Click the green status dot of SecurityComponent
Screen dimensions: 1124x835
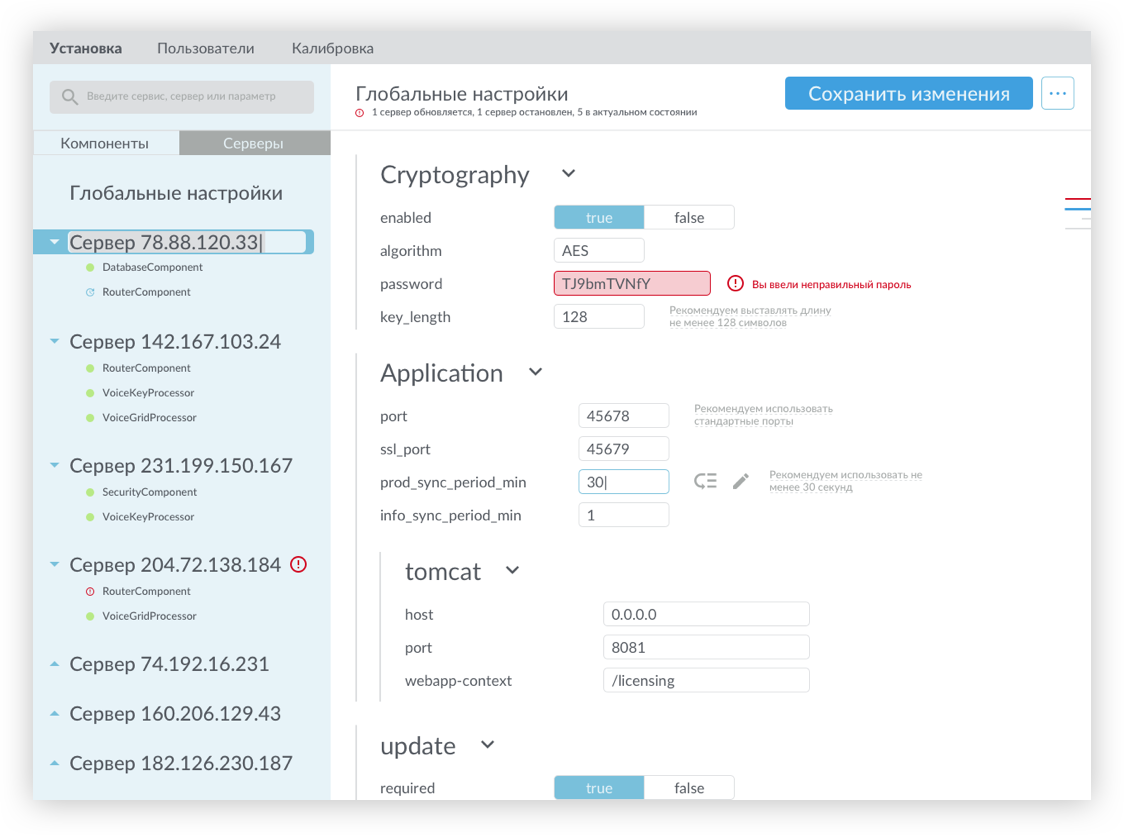pos(90,492)
